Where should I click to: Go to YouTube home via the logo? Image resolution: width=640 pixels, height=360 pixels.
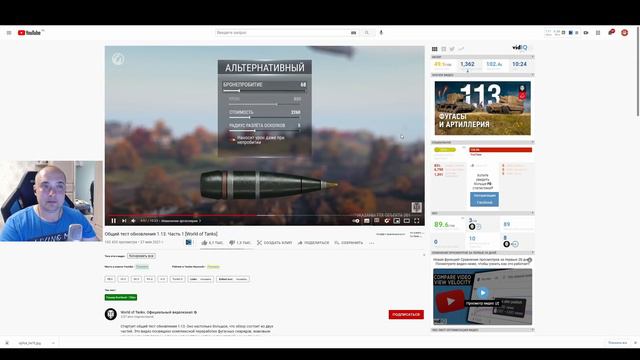click(29, 33)
